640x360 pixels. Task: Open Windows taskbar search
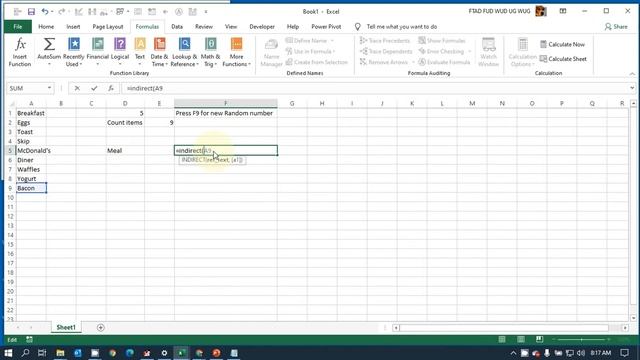click(x=25, y=353)
